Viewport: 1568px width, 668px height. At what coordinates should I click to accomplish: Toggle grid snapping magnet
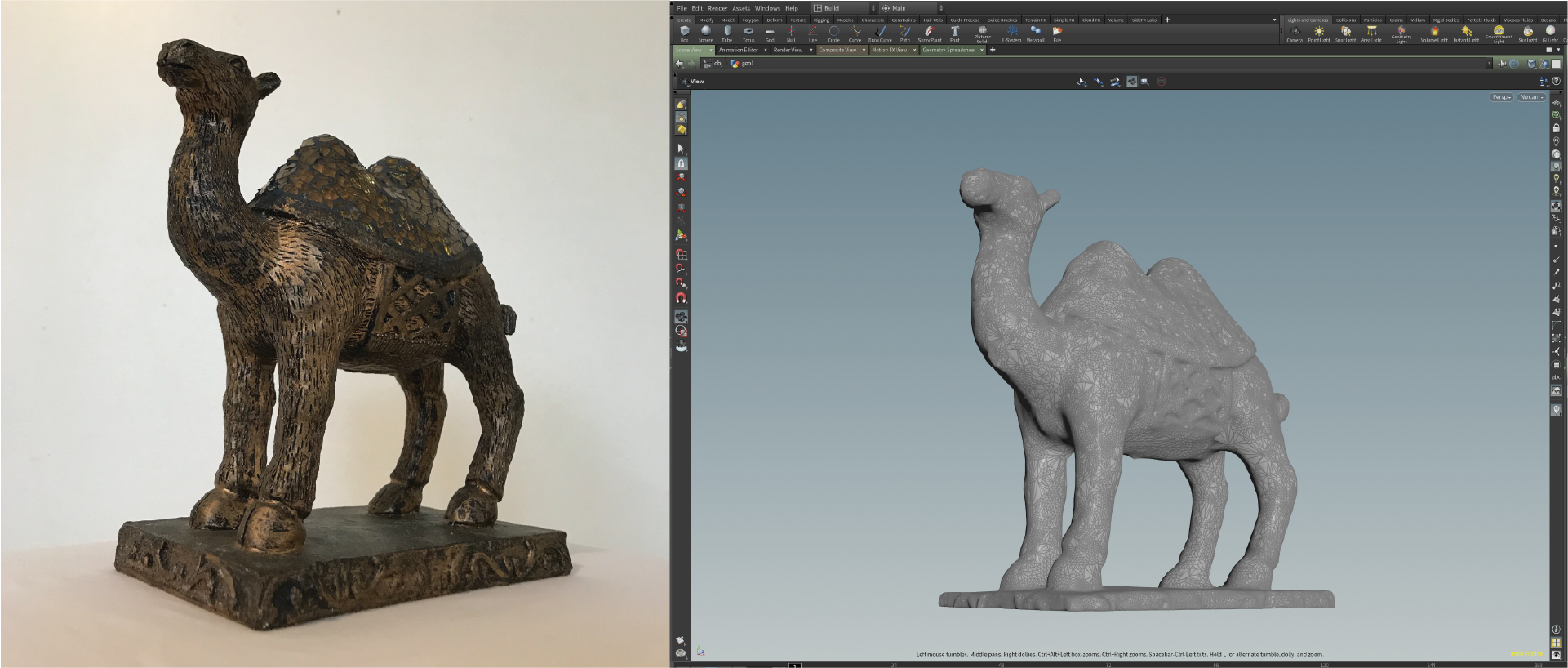[681, 255]
